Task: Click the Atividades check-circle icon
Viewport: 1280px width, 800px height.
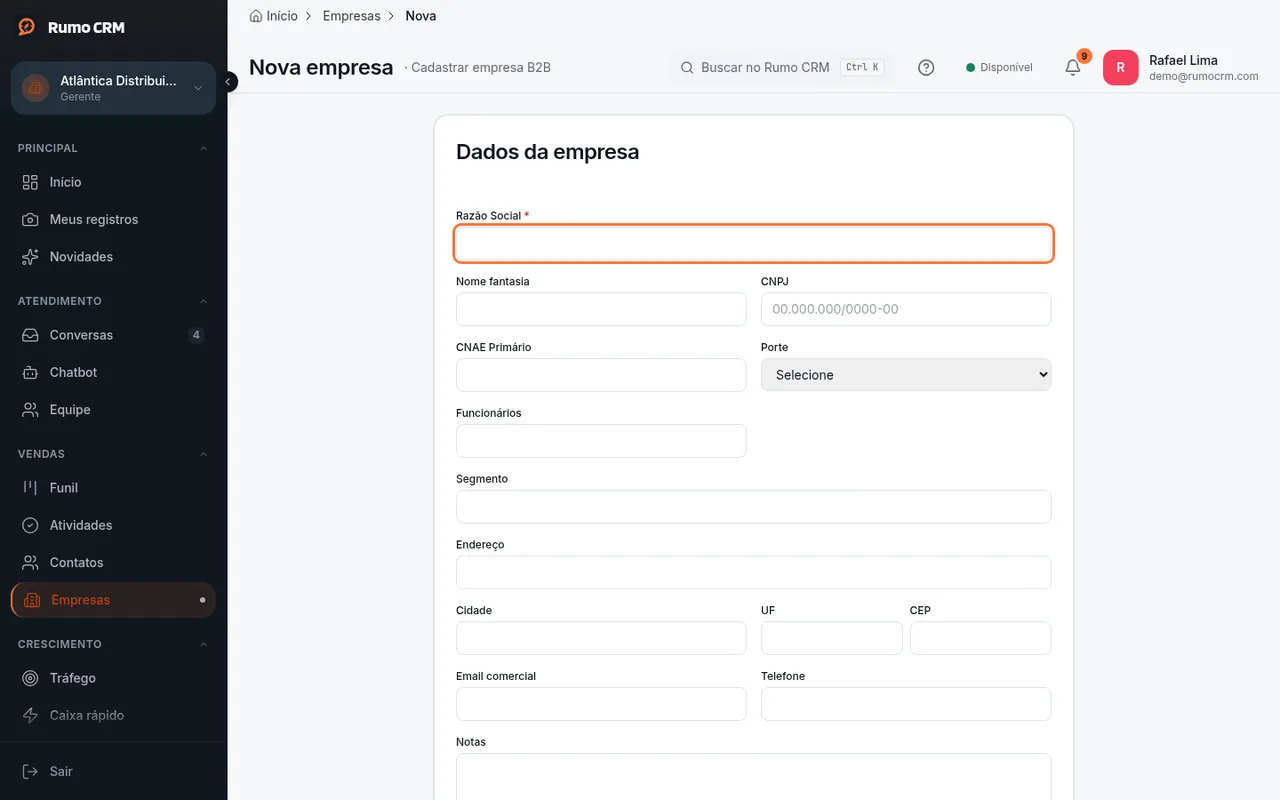Action: [x=31, y=525]
